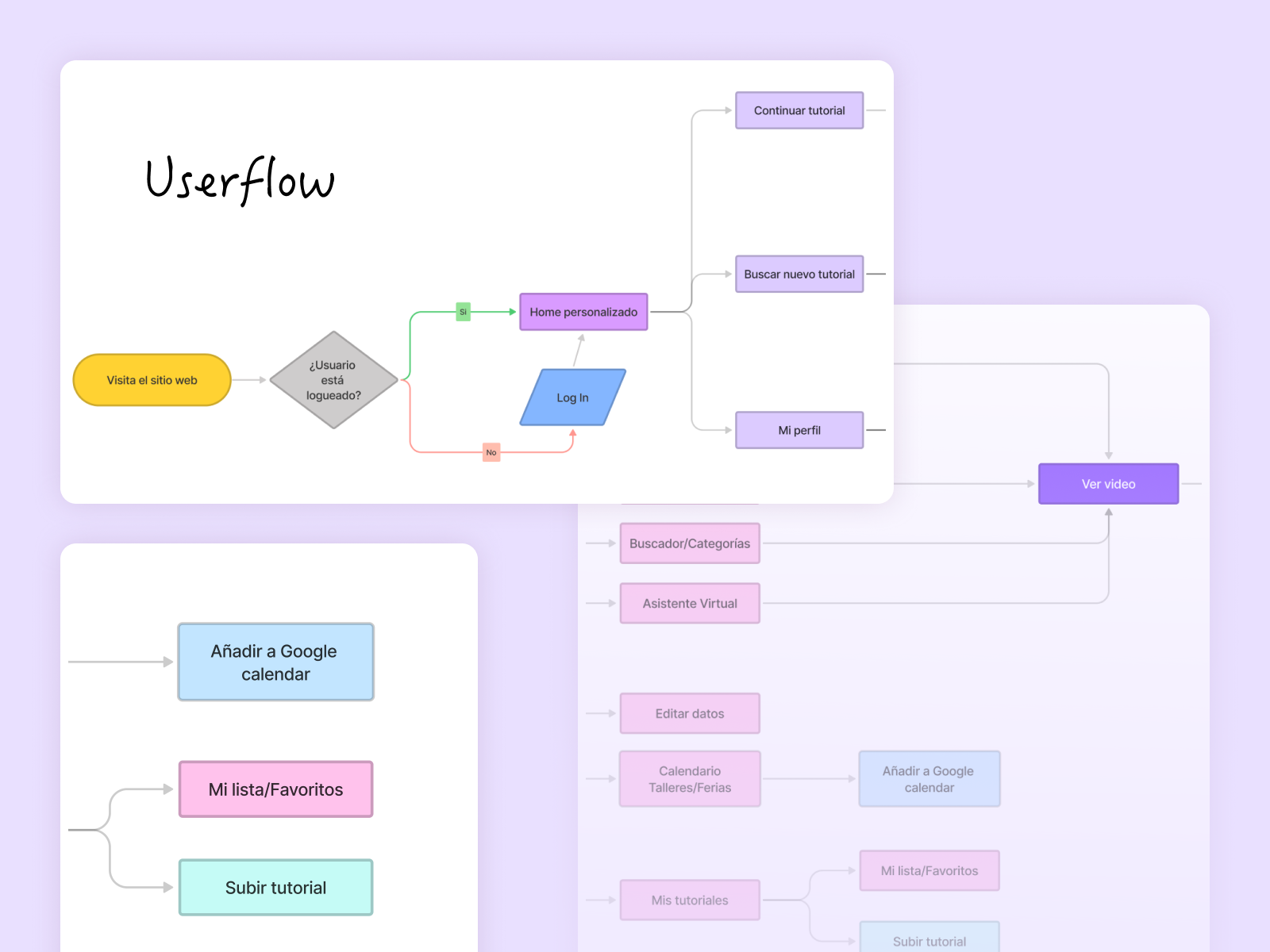The height and width of the screenshot is (952, 1270).
Task: Click the 'Calendario Talleres/Ferias' box
Action: click(x=689, y=779)
